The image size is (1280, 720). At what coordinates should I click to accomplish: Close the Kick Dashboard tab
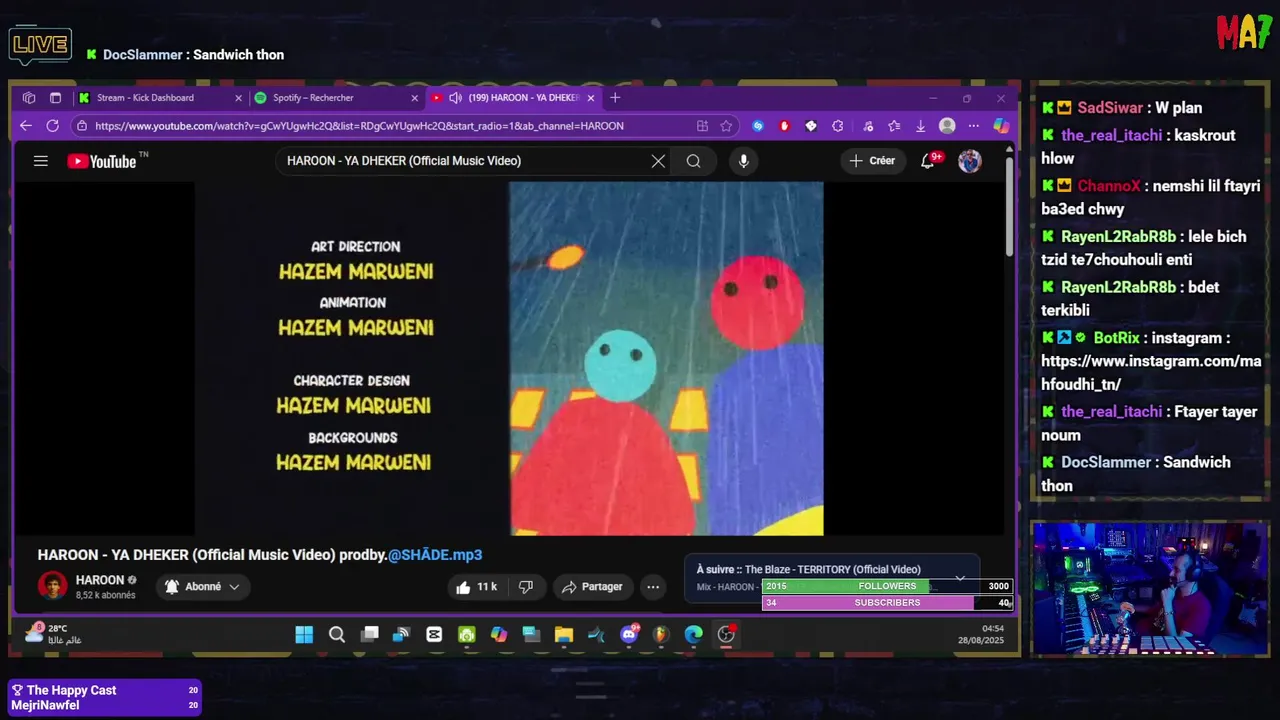pyautogui.click(x=238, y=98)
